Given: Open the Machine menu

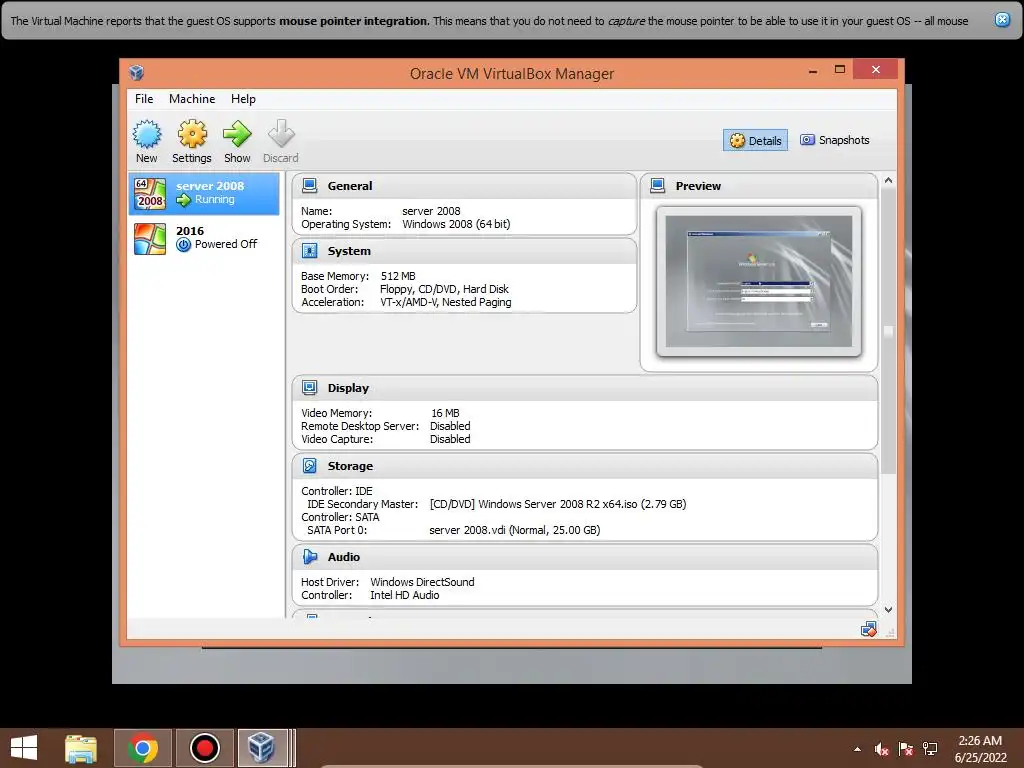Looking at the screenshot, I should pos(192,99).
